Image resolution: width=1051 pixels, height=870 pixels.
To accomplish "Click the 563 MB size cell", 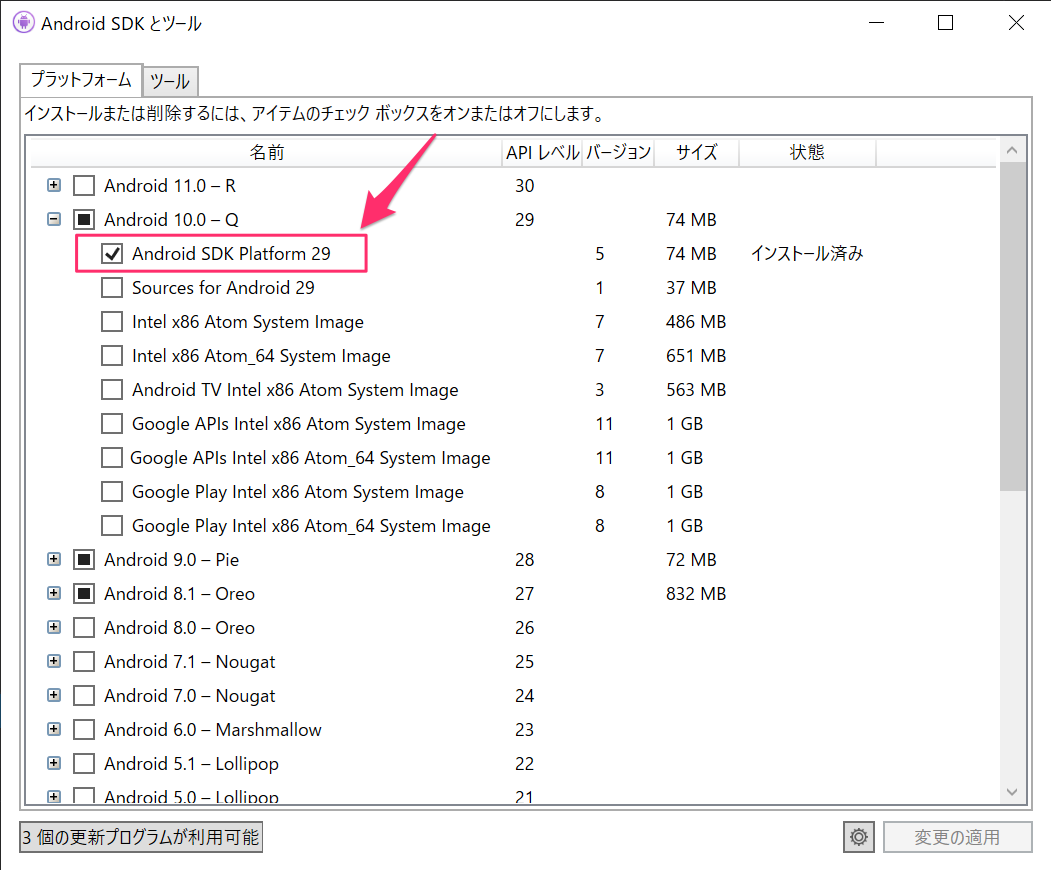I will tap(696, 389).
